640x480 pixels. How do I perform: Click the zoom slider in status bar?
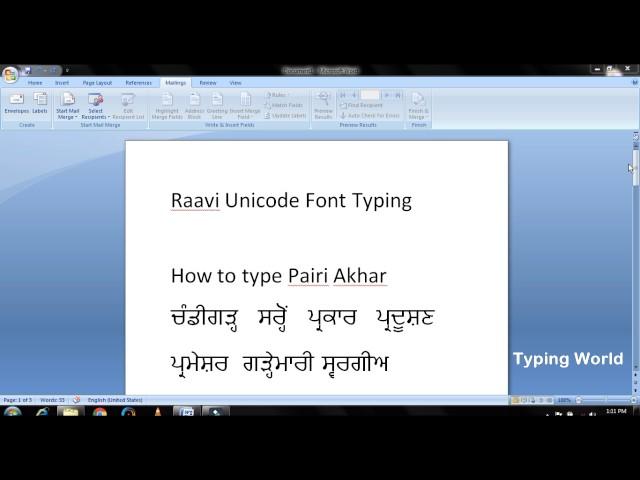[x=606, y=400]
